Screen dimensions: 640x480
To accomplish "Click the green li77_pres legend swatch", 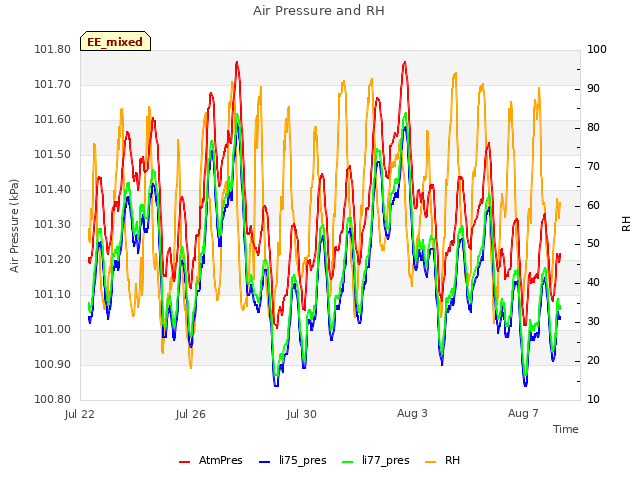I will pos(347,462).
